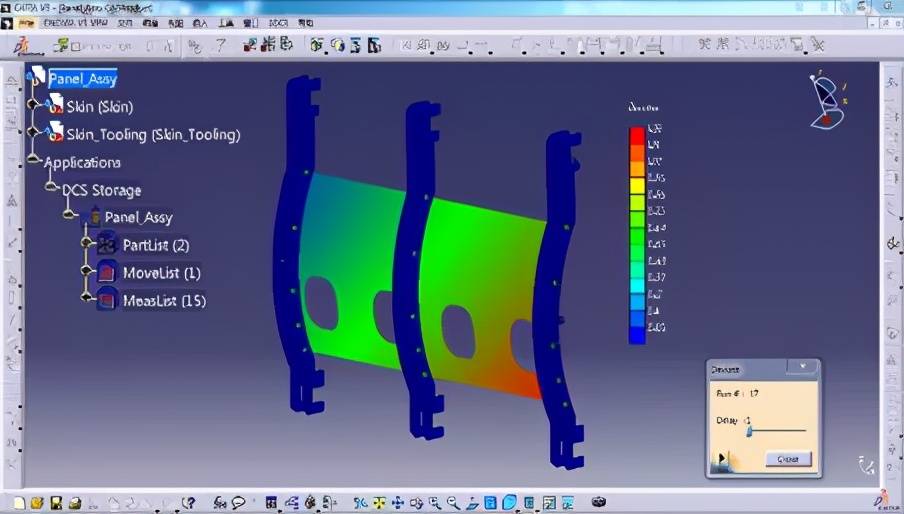Select PartList (2) in the tree
The width and height of the screenshot is (904, 514).
pyautogui.click(x=155, y=245)
